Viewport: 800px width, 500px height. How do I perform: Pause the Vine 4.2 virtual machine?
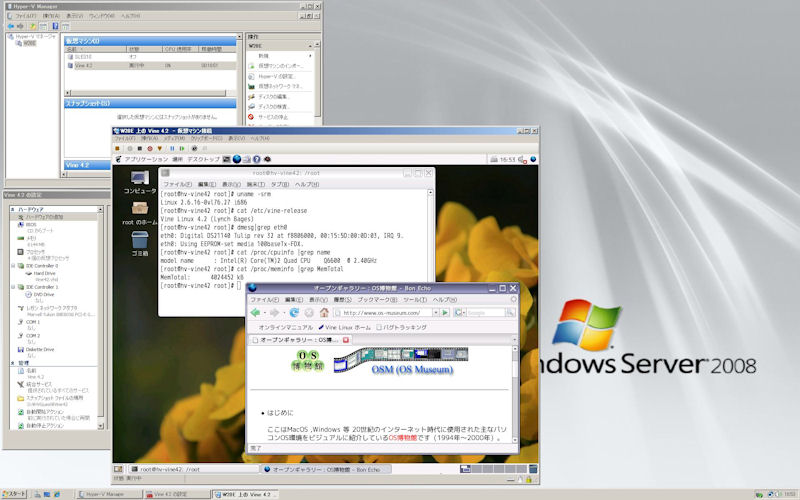click(172, 148)
